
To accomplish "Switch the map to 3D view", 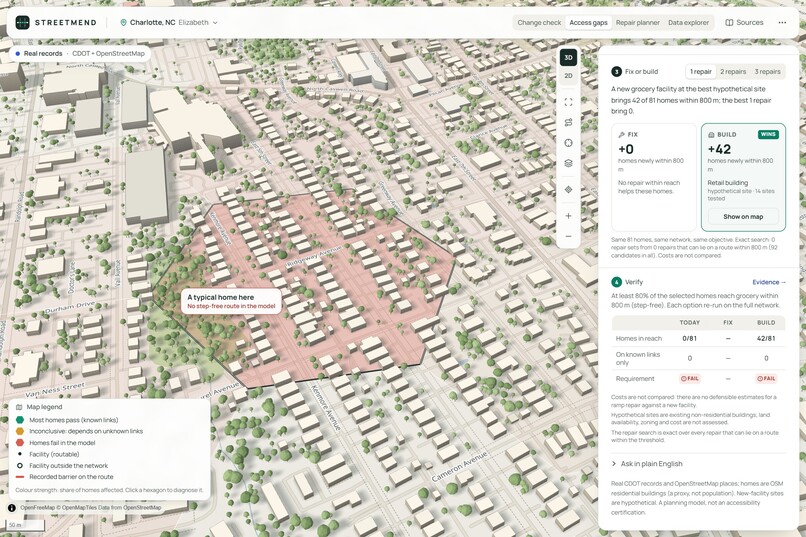I will [x=568, y=58].
